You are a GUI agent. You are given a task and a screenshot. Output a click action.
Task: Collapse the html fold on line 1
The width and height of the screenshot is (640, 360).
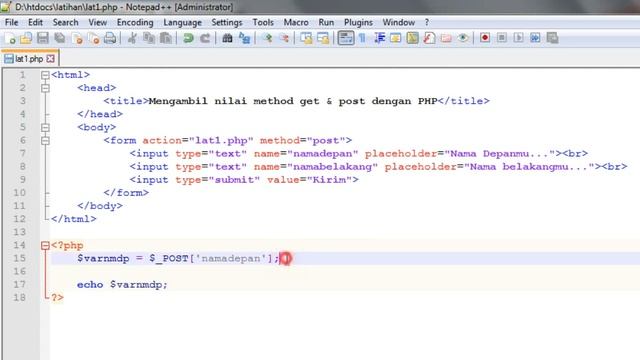pos(45,75)
